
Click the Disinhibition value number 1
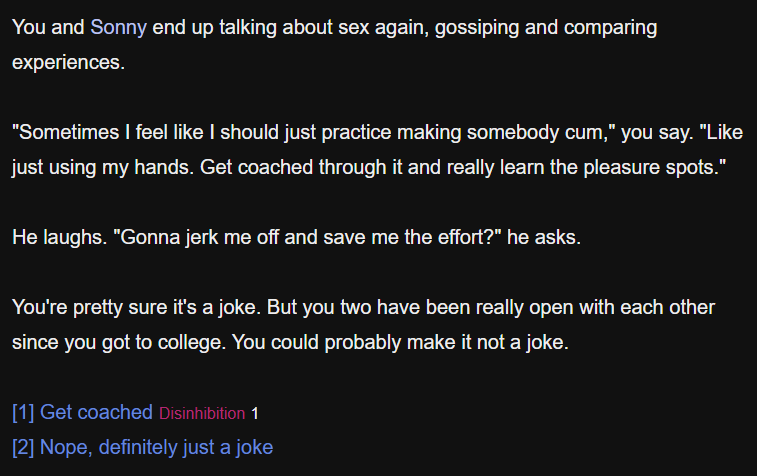click(x=254, y=414)
